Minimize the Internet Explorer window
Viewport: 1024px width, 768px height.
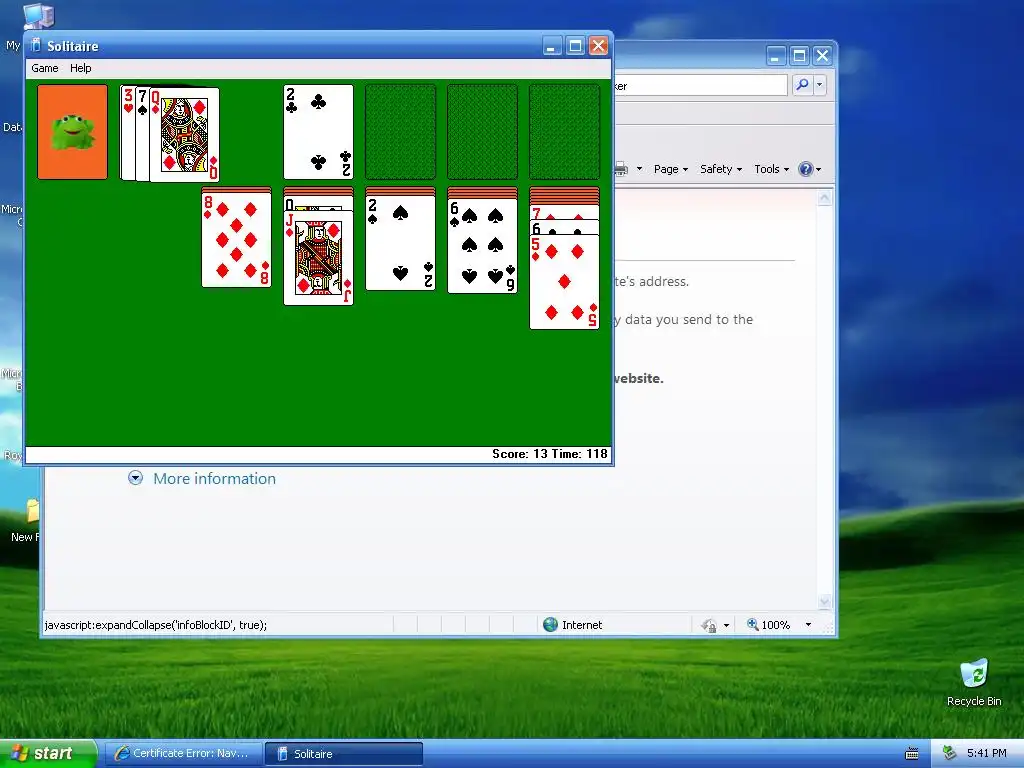pyautogui.click(x=775, y=56)
